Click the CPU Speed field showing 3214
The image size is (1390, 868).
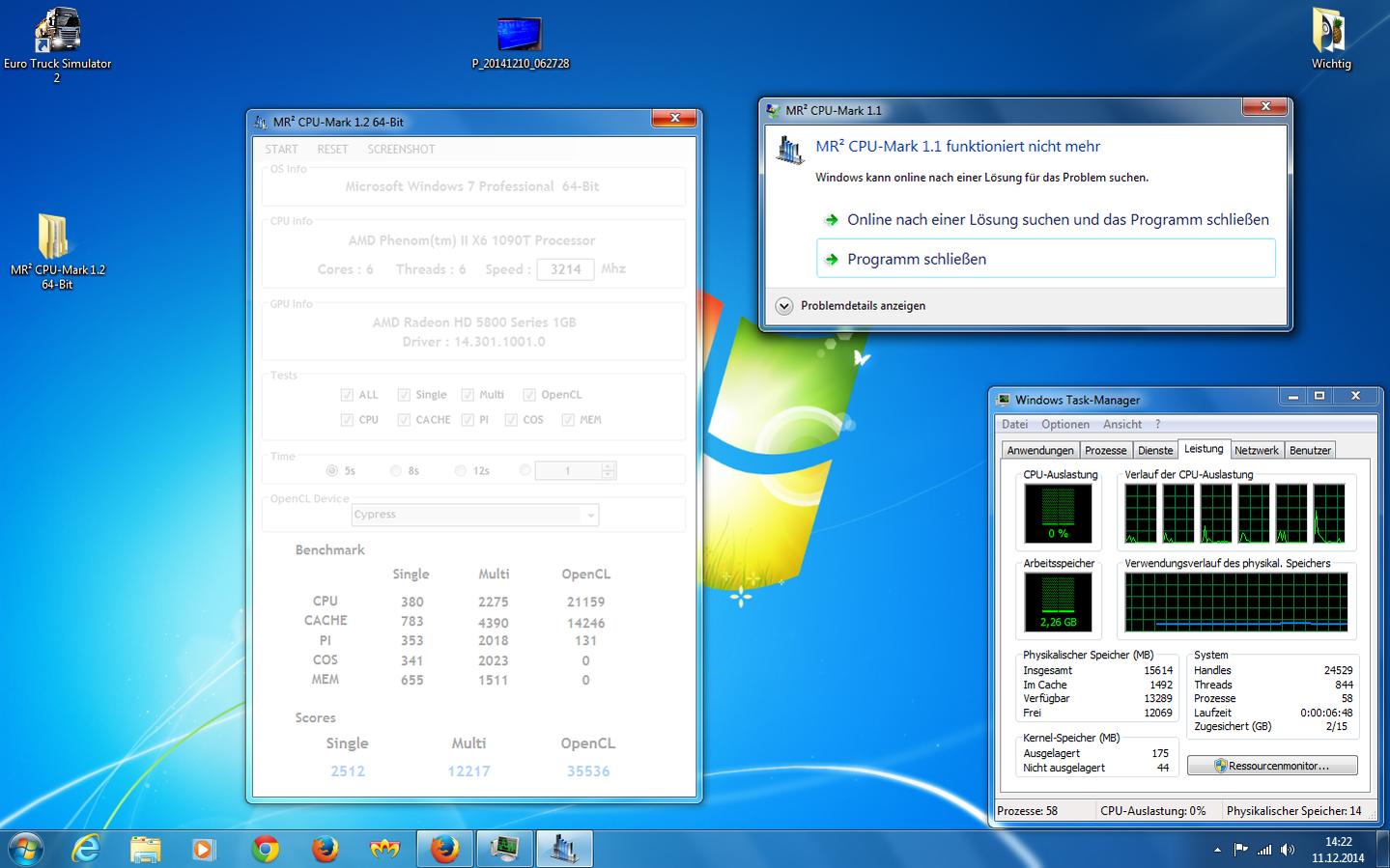pos(565,269)
